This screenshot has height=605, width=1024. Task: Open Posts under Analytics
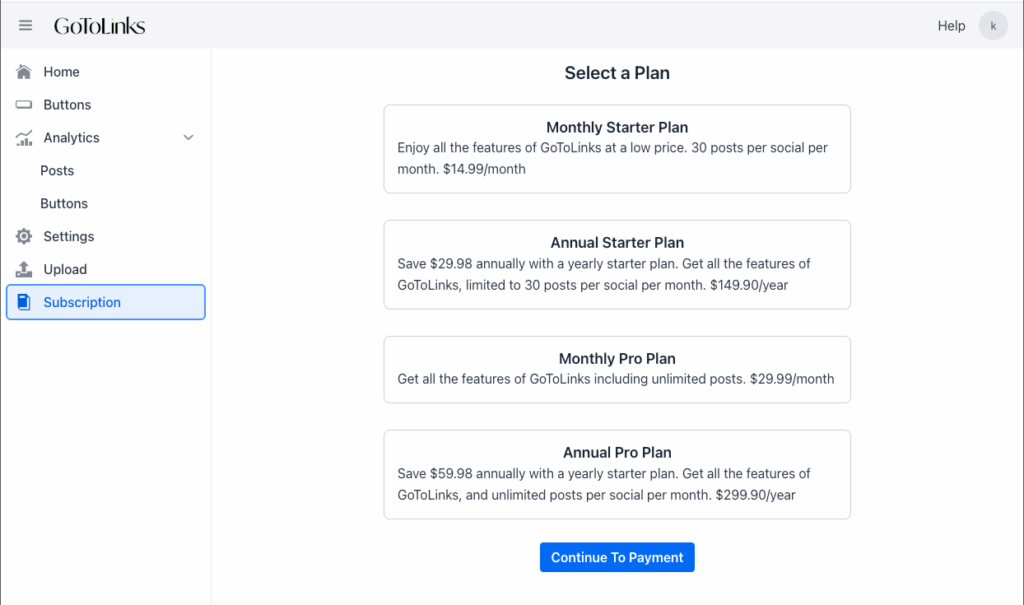(57, 171)
